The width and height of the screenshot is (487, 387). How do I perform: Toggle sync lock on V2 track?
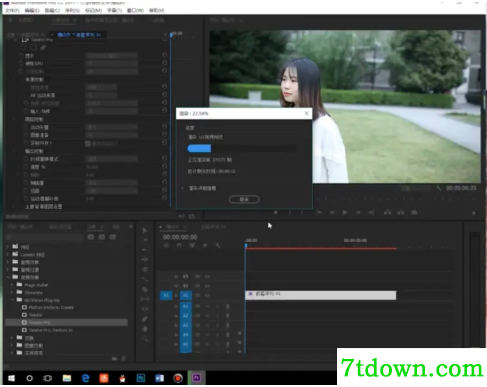(197, 286)
